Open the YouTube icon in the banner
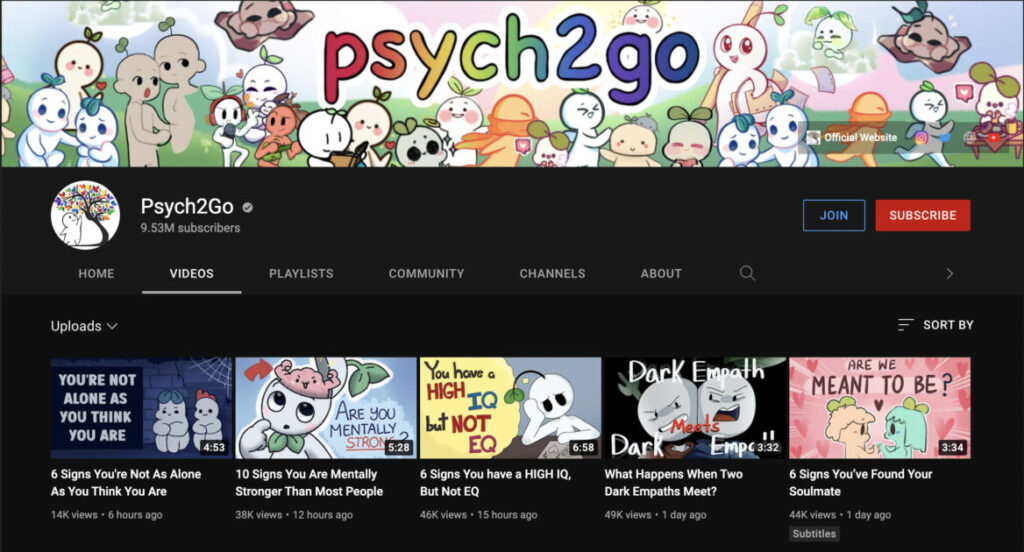Viewport: 1024px width, 552px height. click(993, 138)
